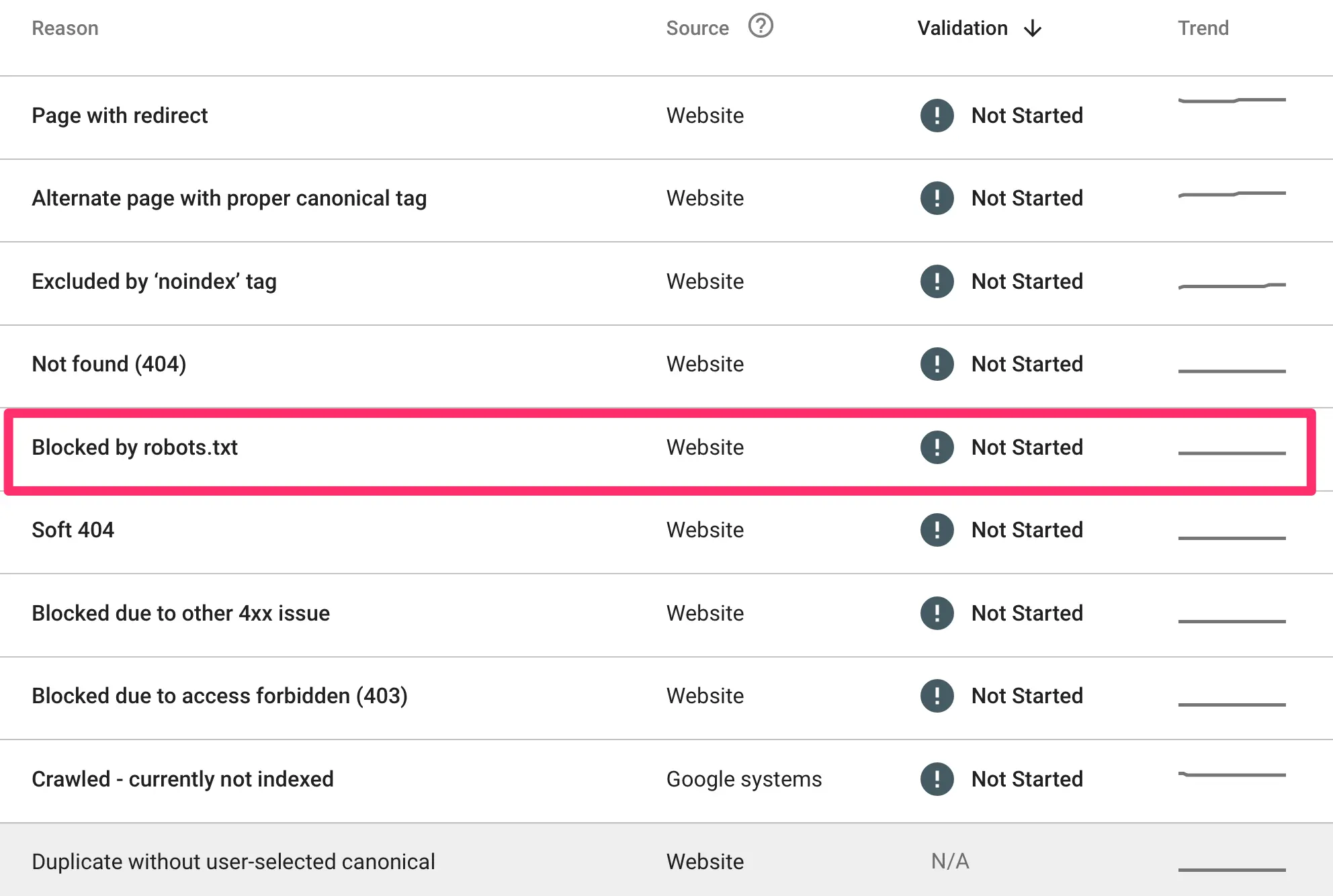Screen dimensions: 1333x896
Task: Click the exclamation icon in the Crawled - currently not indexed row
Action: point(937,779)
